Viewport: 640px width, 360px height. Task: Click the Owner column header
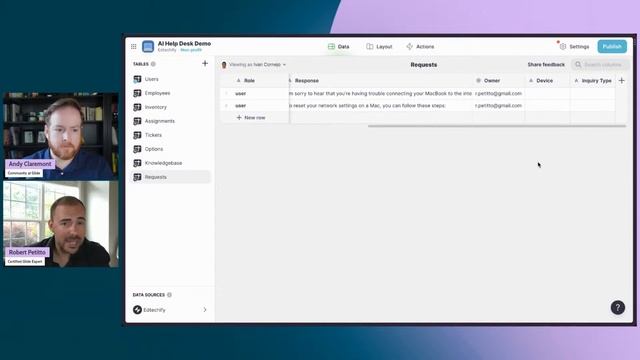(x=499, y=80)
